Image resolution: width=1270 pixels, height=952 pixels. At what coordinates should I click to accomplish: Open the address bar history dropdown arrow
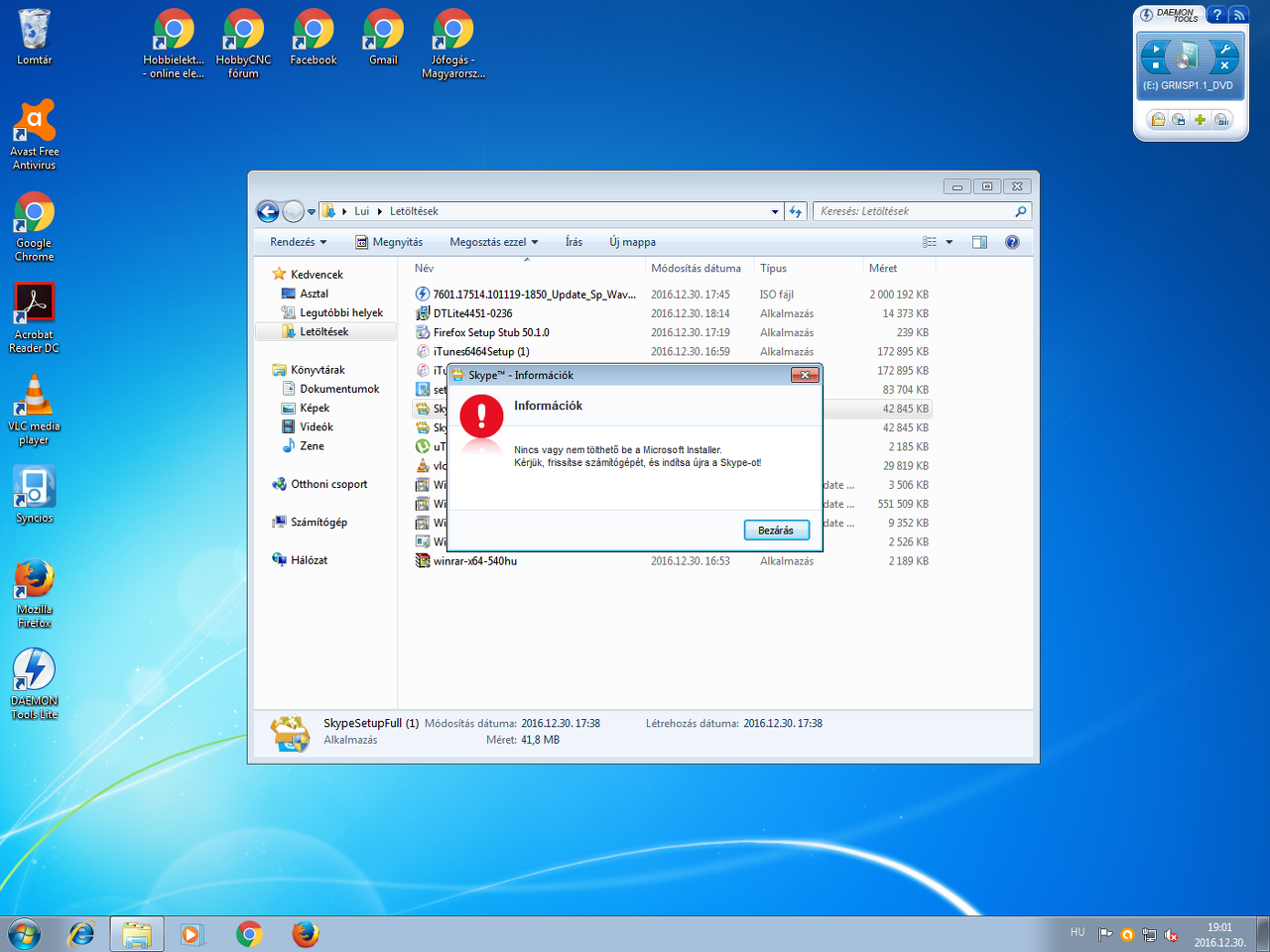tap(775, 211)
